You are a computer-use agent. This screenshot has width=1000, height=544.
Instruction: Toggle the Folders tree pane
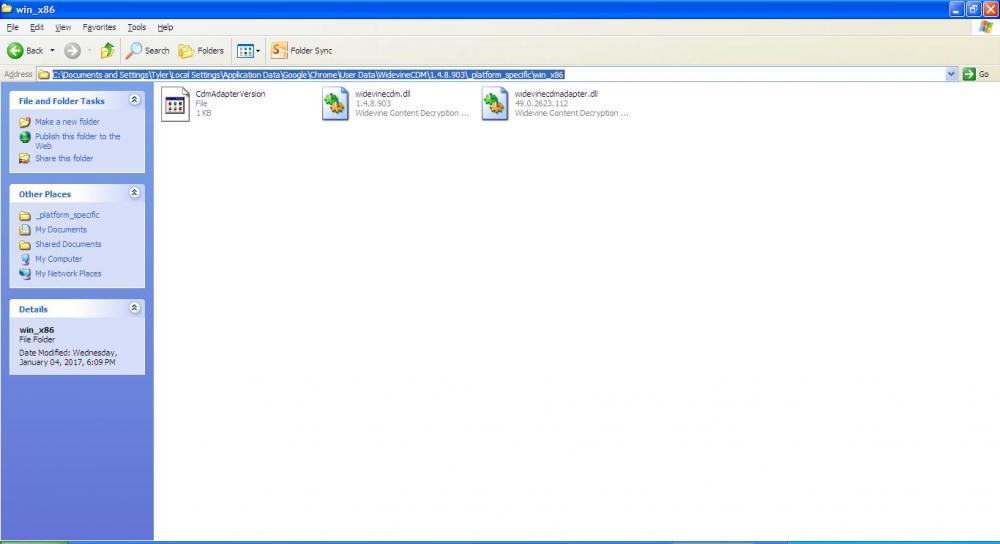201,50
